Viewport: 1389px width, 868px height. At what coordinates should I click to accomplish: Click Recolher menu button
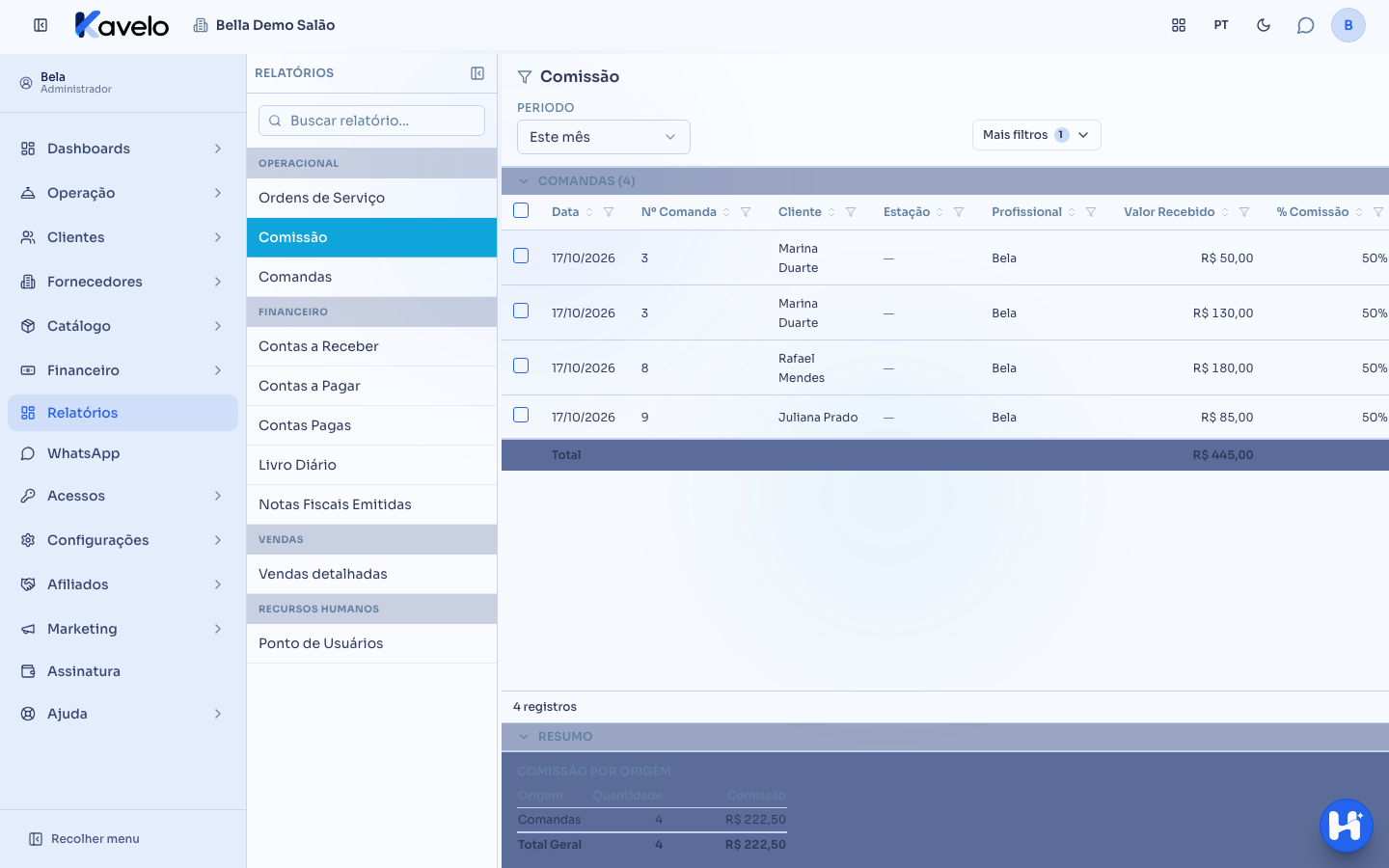pyautogui.click(x=84, y=839)
